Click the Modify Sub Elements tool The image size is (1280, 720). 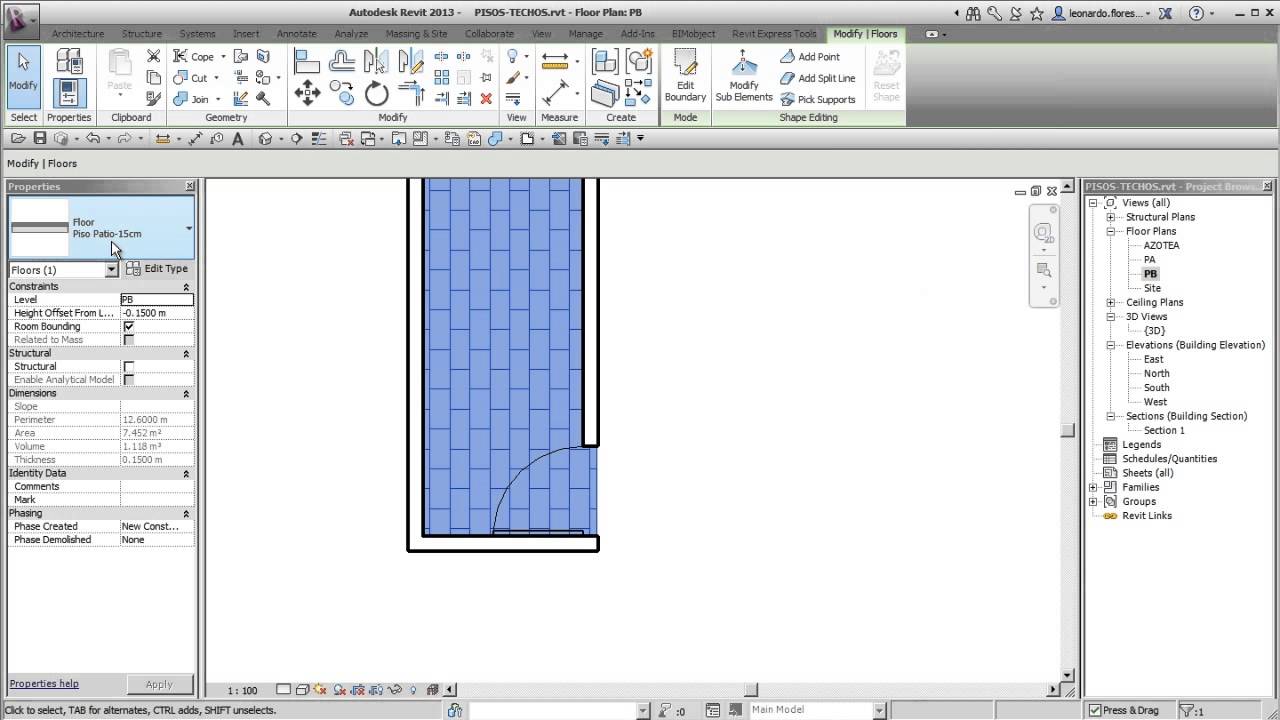coord(744,76)
